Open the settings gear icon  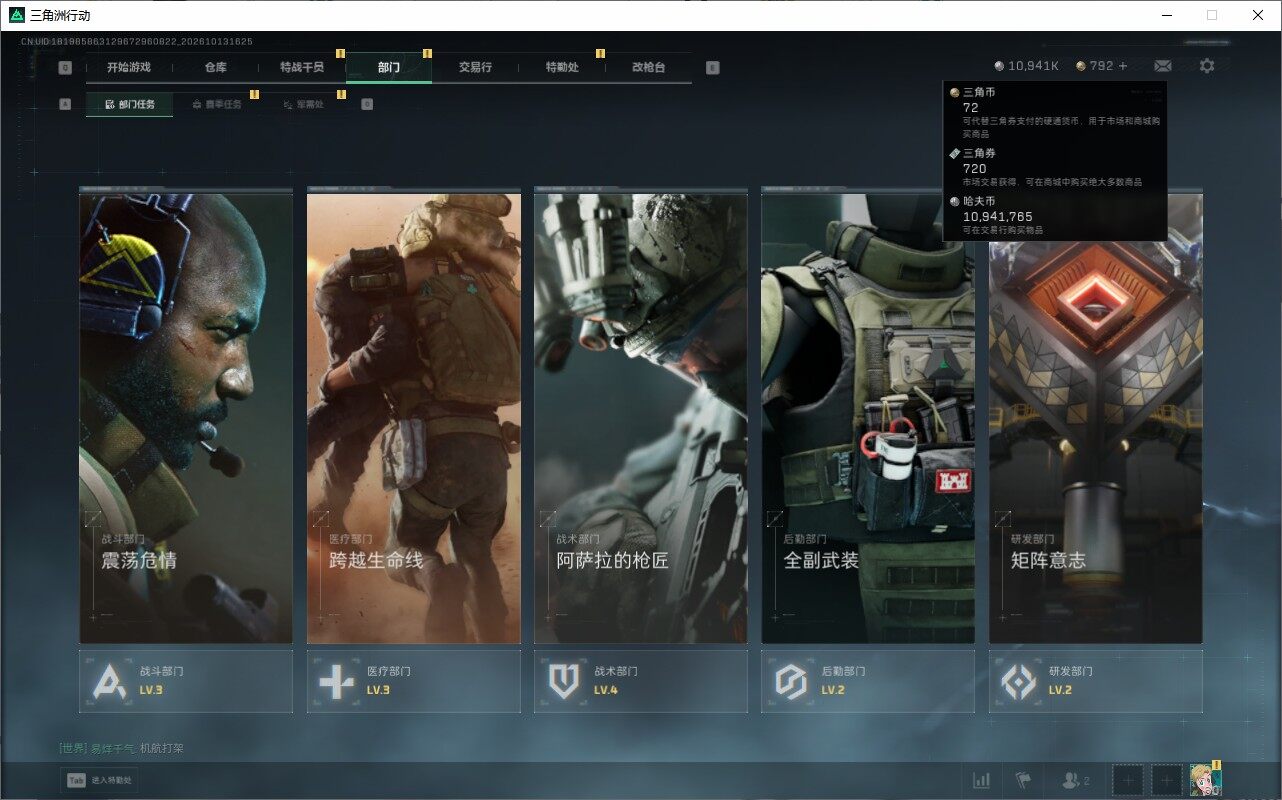point(1207,66)
